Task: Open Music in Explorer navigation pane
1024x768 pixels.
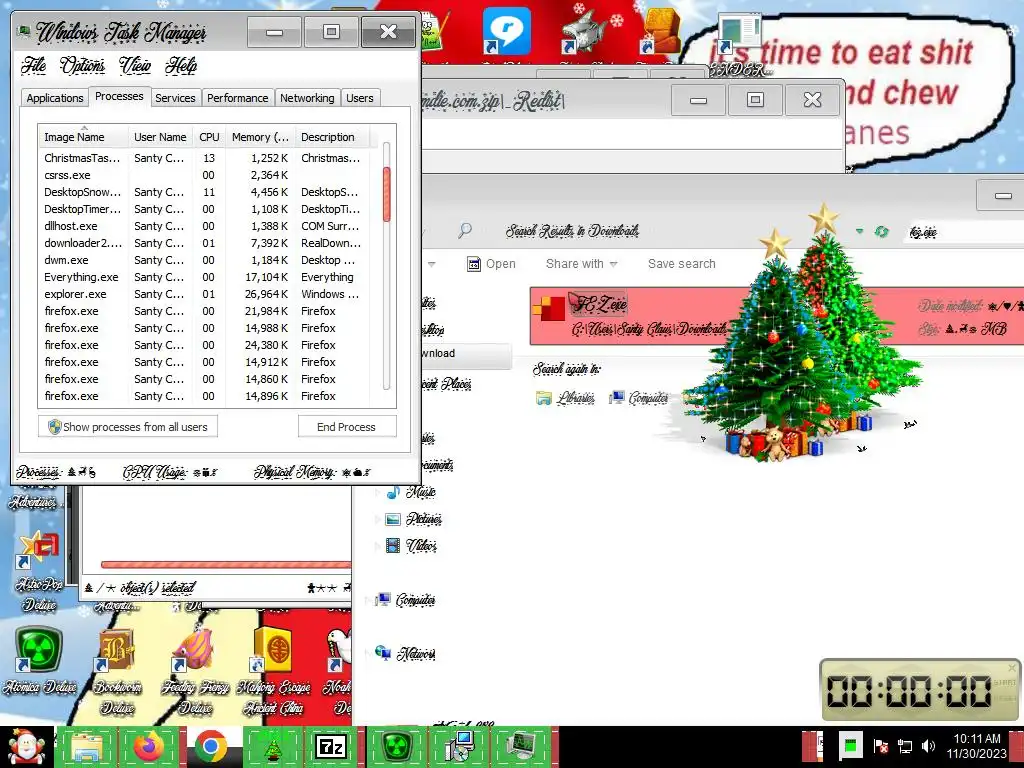Action: pyautogui.click(x=411, y=492)
